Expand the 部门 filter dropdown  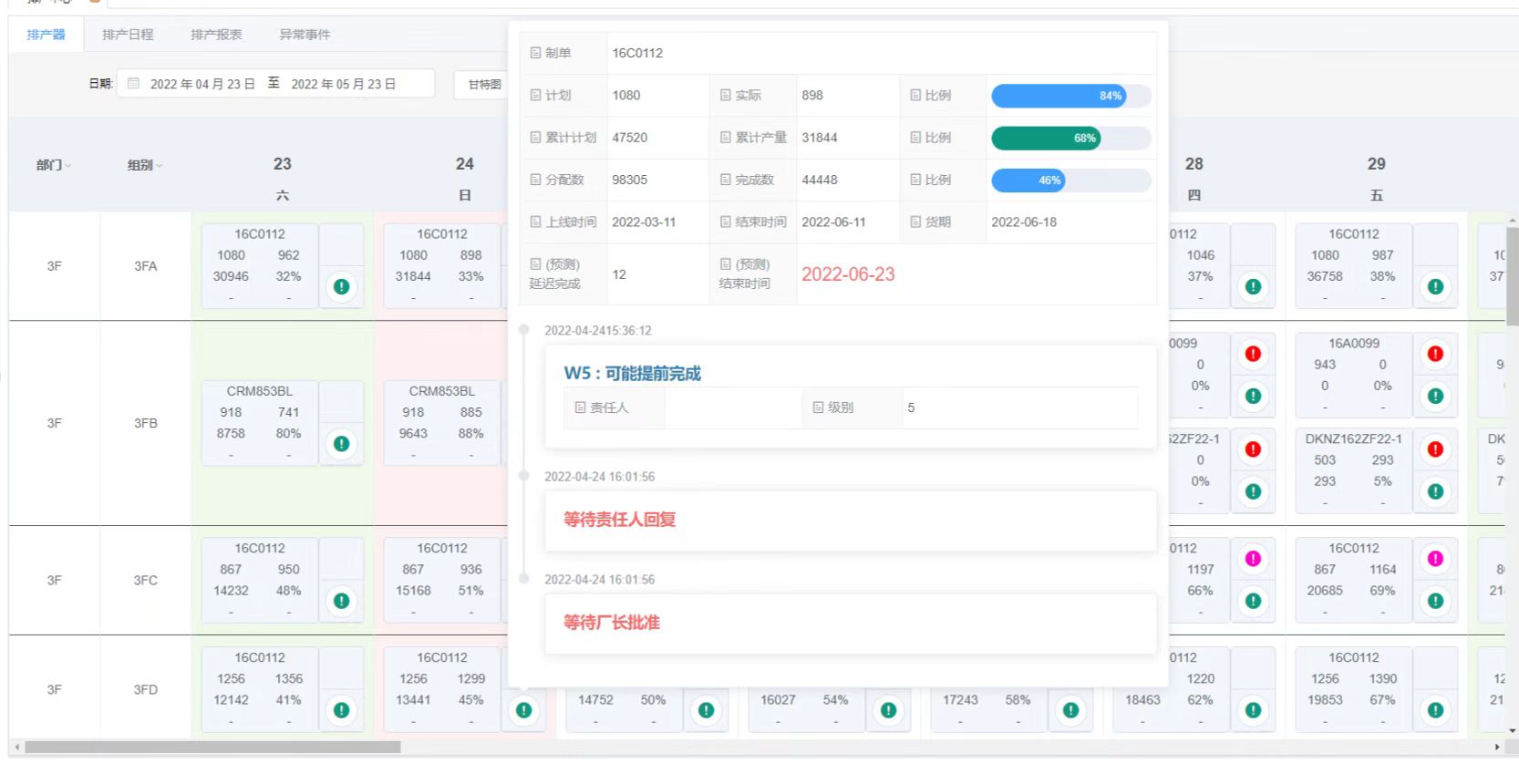53,165
